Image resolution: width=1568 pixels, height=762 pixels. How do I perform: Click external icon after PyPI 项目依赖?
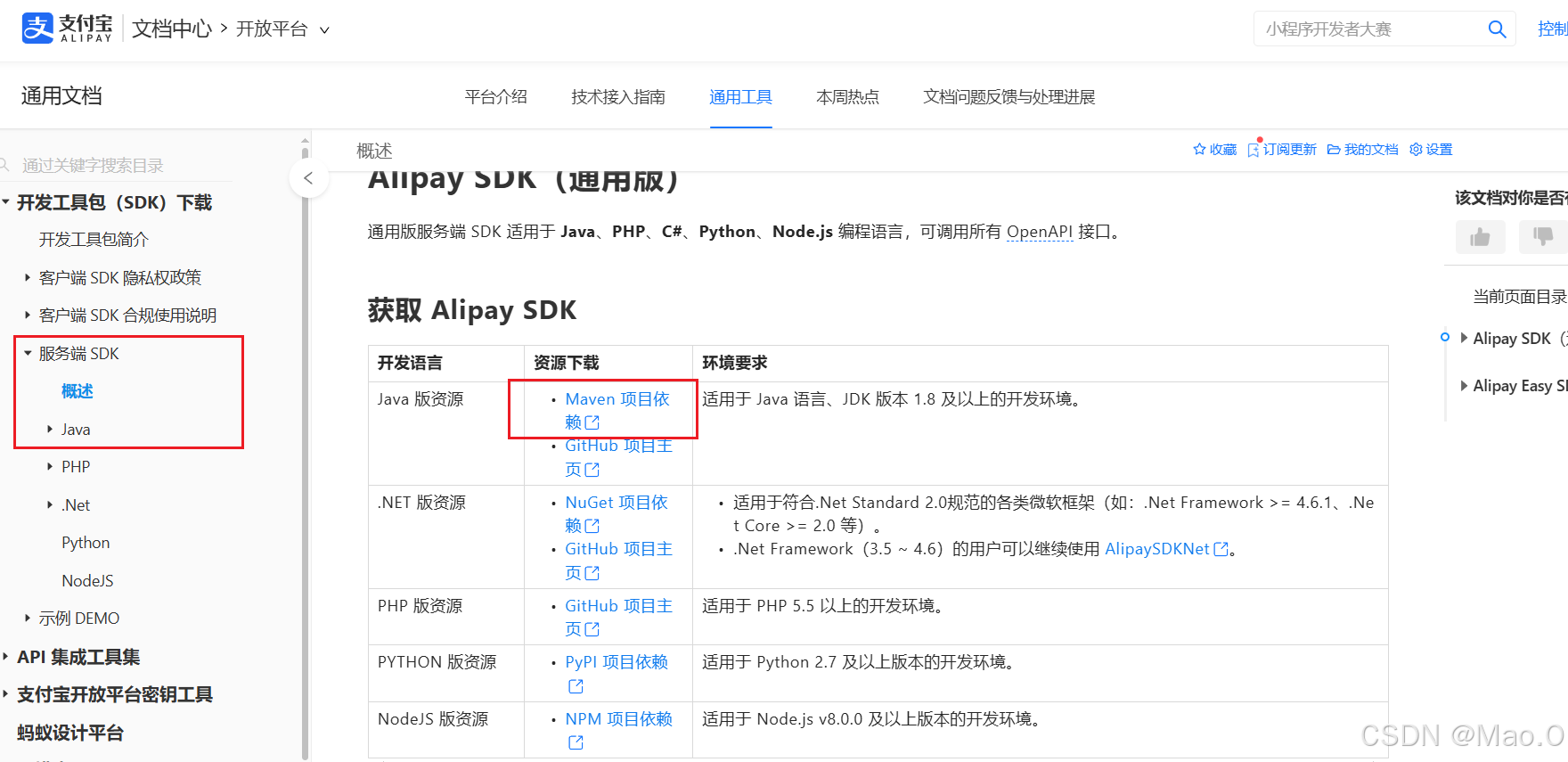coord(576,686)
